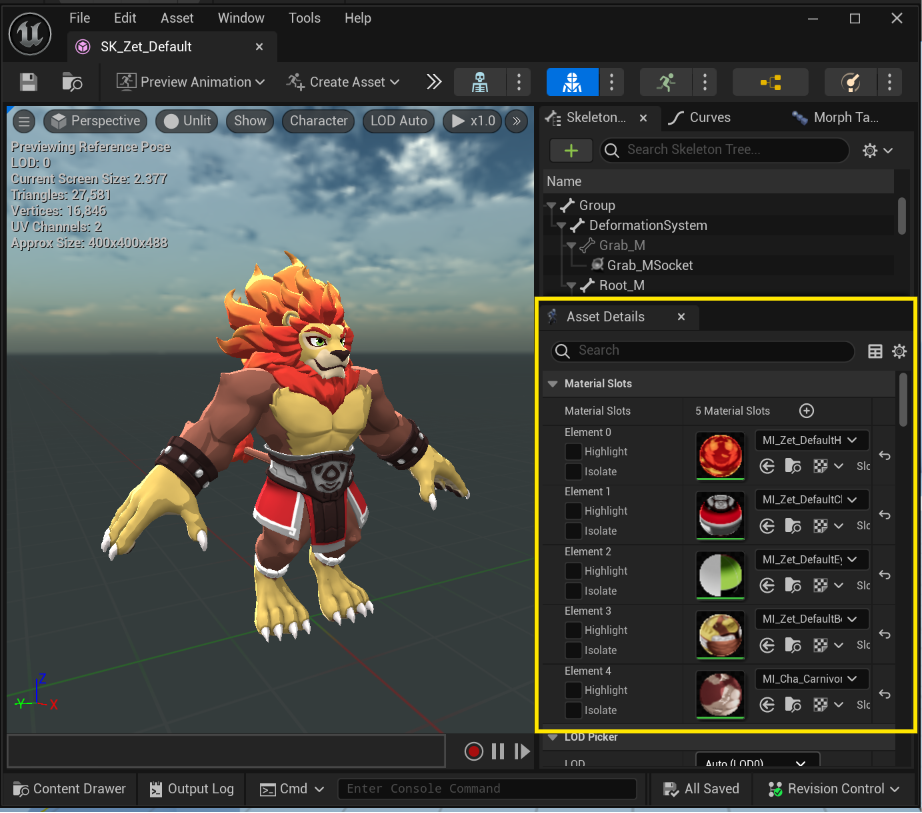The width and height of the screenshot is (922, 813).
Task: Open the Preview Animation dropdown
Action: click(191, 82)
